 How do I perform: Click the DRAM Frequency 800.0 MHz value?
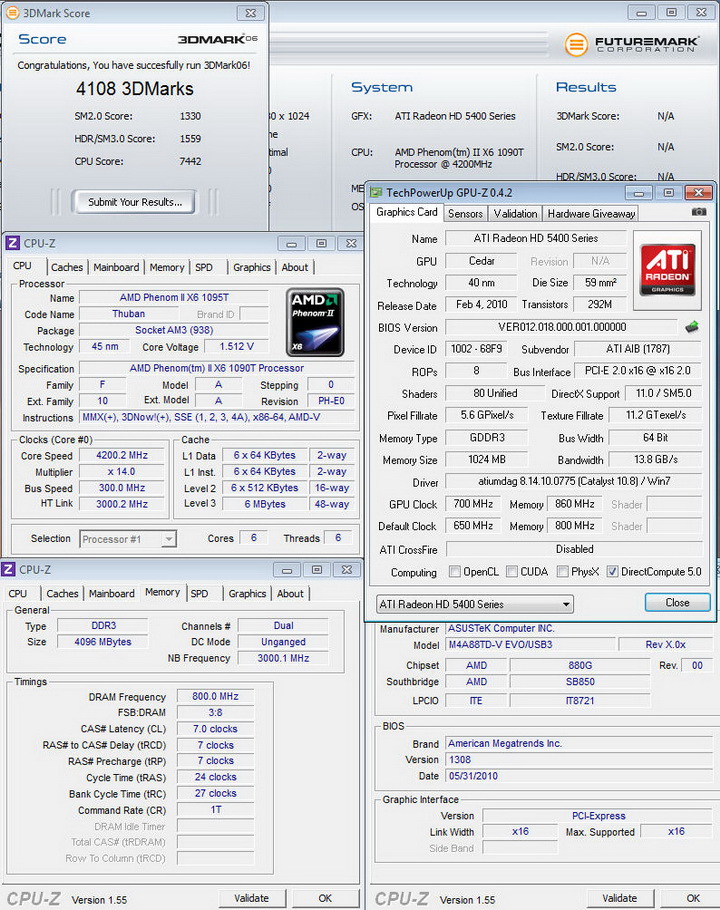click(215, 696)
